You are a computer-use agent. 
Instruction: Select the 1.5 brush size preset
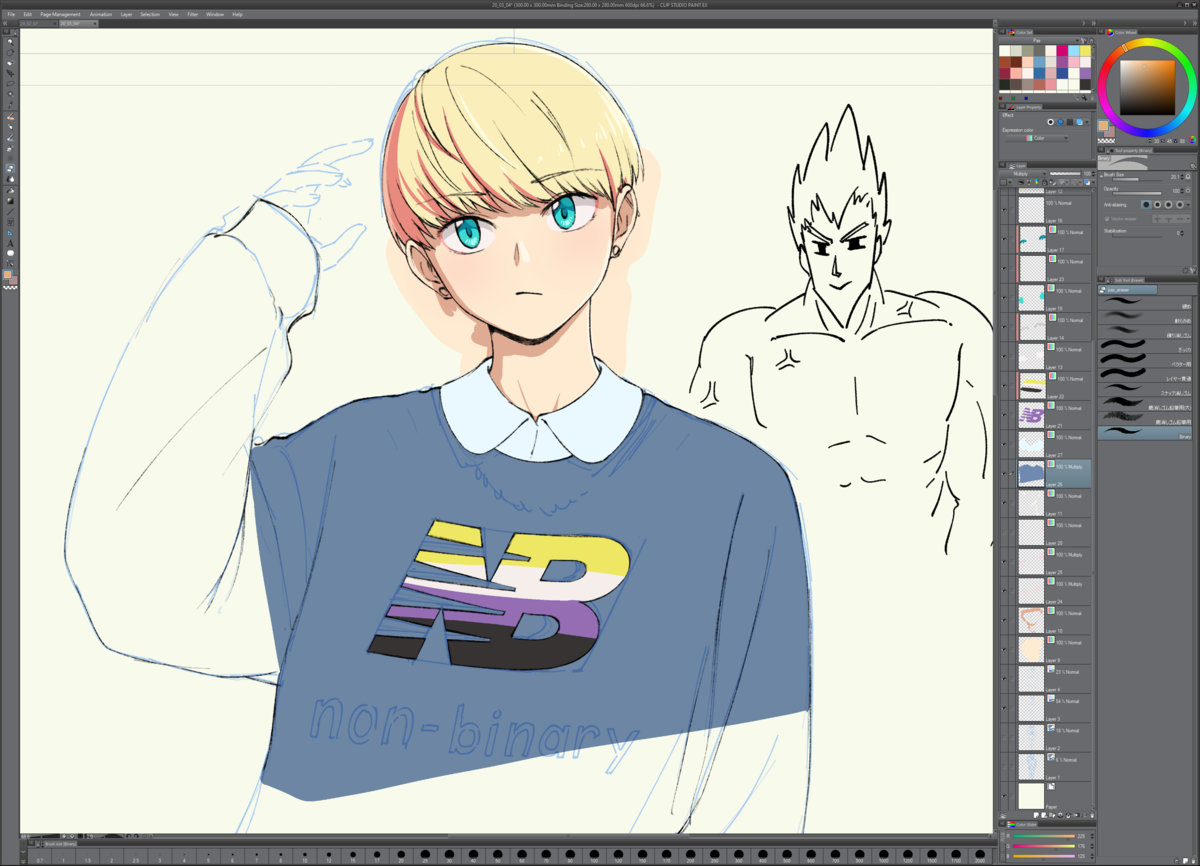(86, 855)
